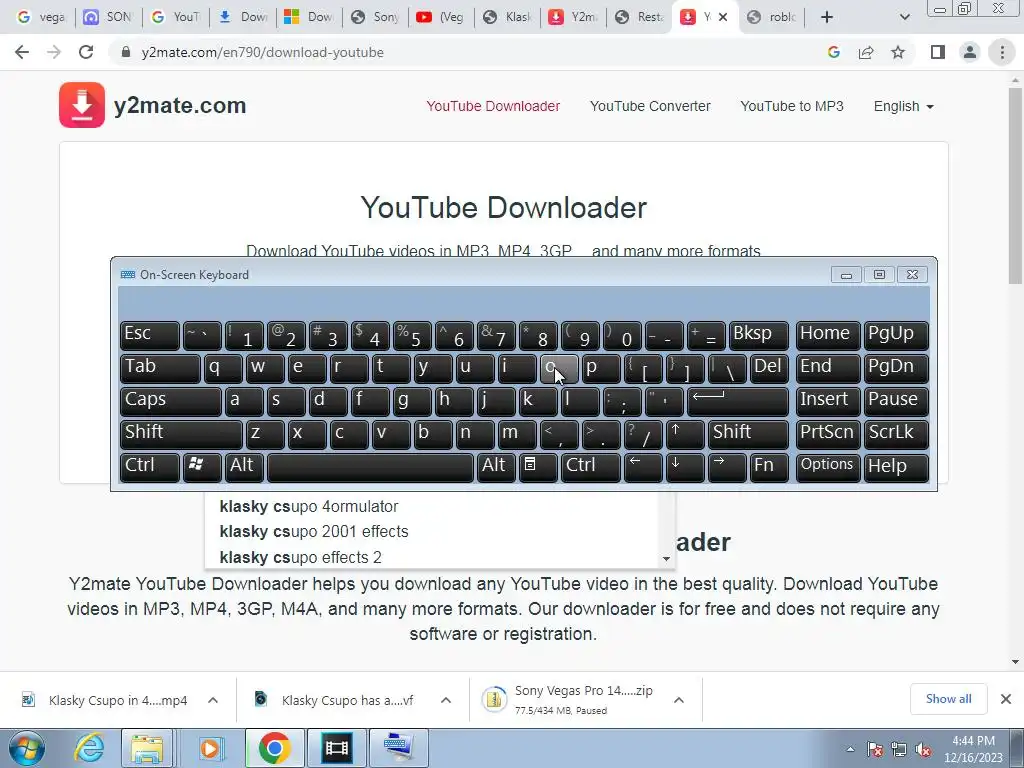Screen dimensions: 1024x768
Task: Open the Chrome three-dot menu
Action: 1002,52
